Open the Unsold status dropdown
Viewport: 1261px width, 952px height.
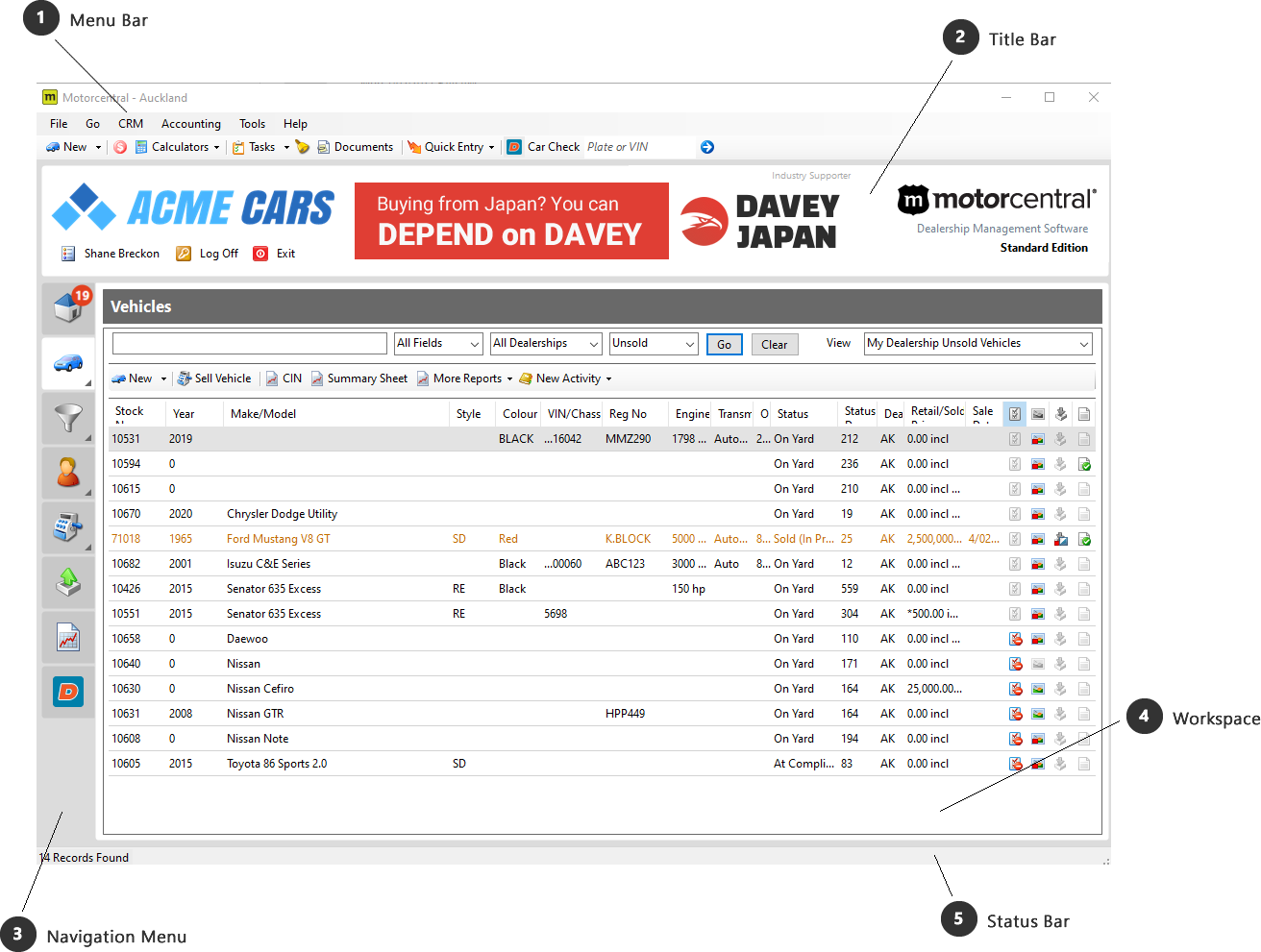654,344
